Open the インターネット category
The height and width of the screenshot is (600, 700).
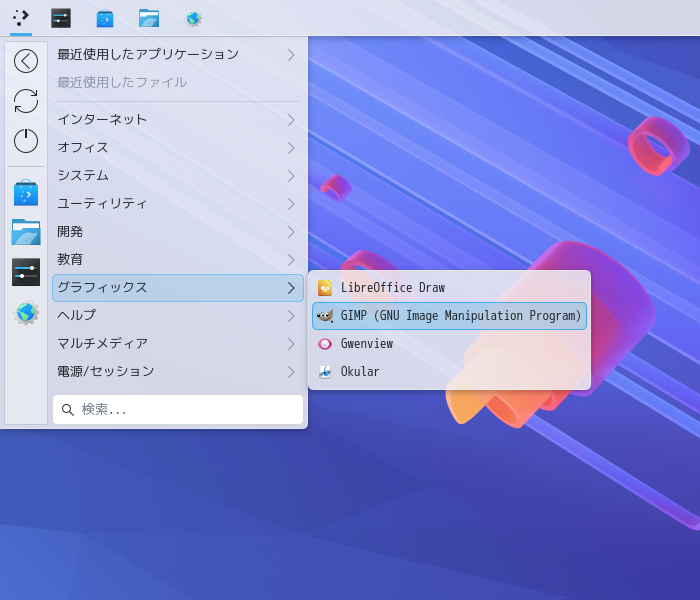178,120
